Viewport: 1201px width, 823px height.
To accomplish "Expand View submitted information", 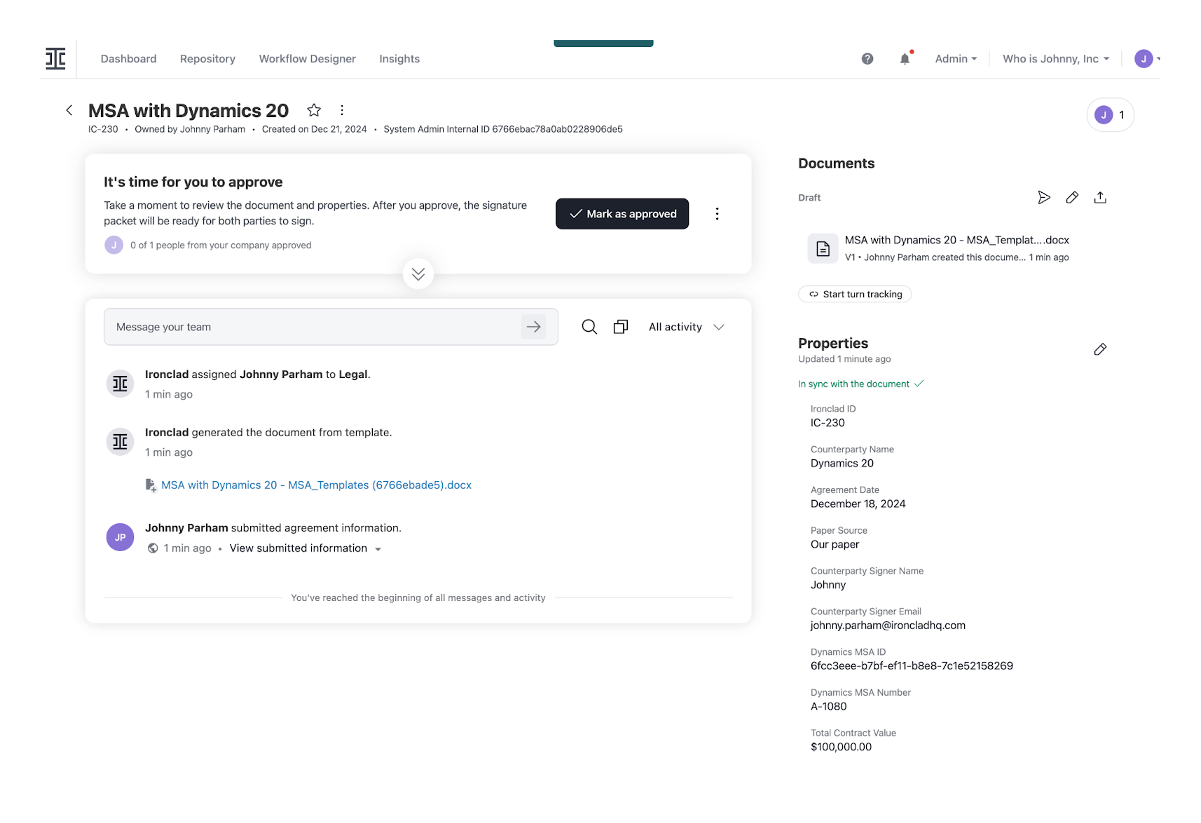I will [x=305, y=548].
